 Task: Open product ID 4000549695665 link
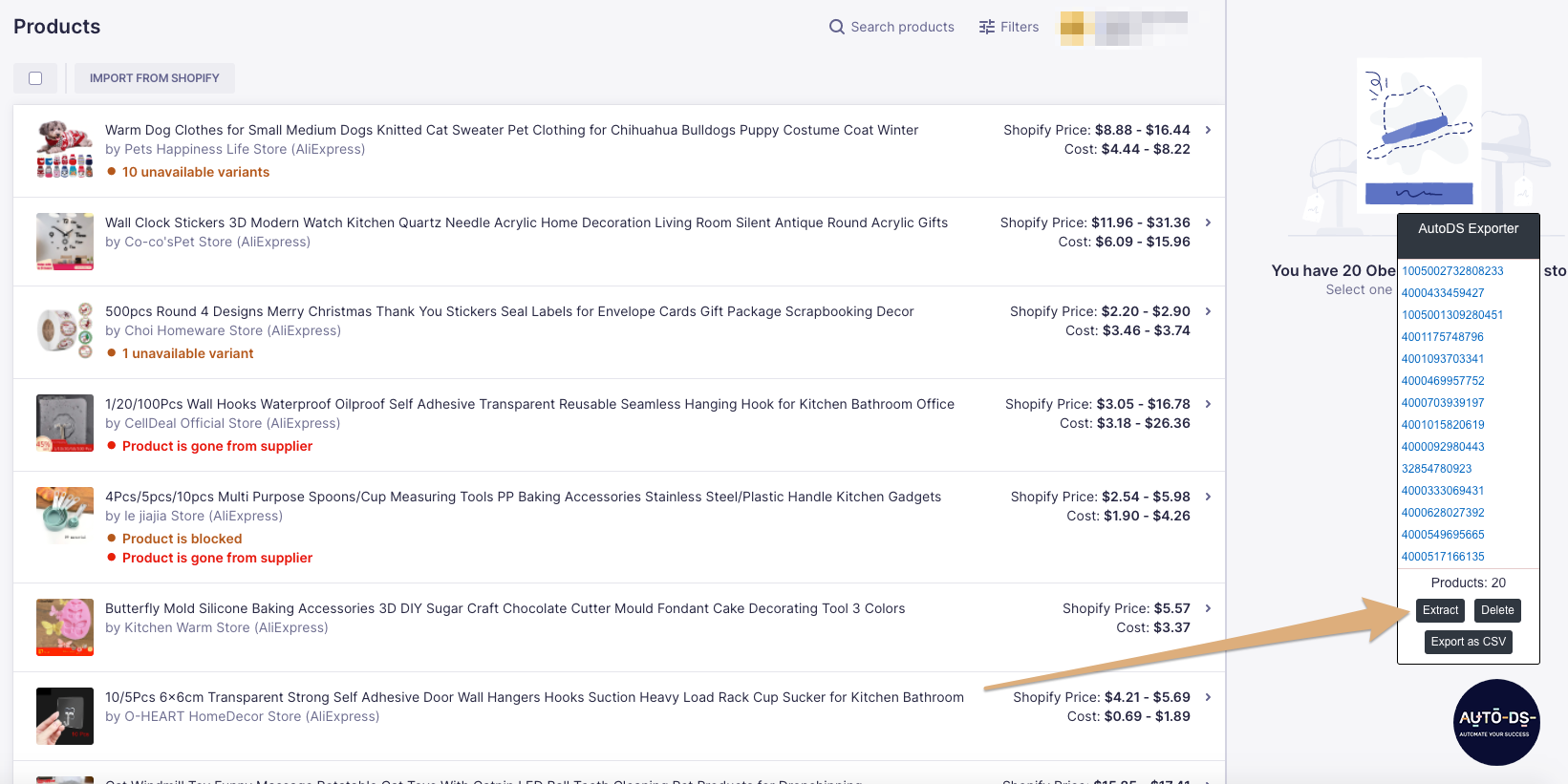(1443, 535)
